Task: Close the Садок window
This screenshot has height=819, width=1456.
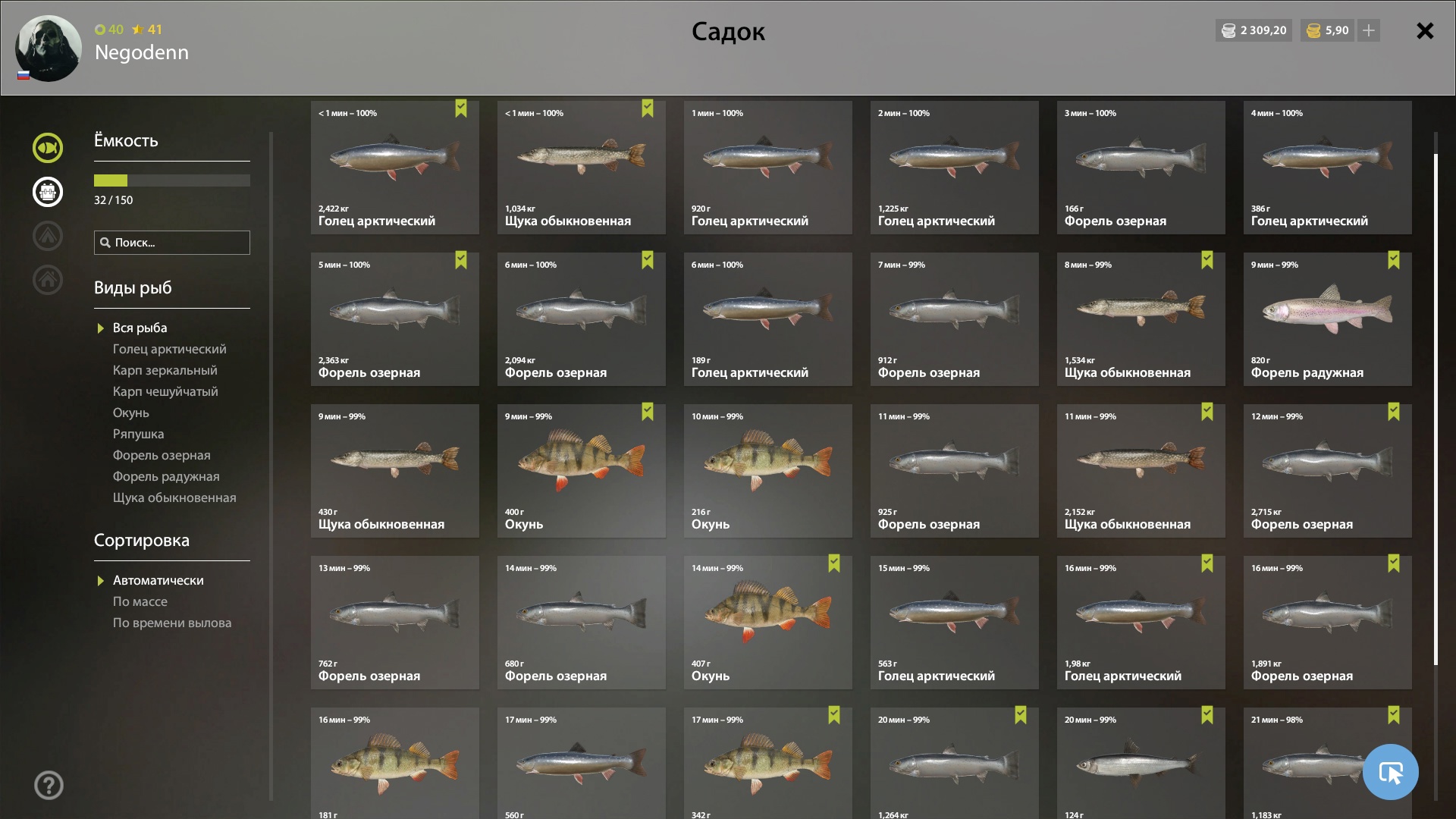Action: coord(1425,30)
